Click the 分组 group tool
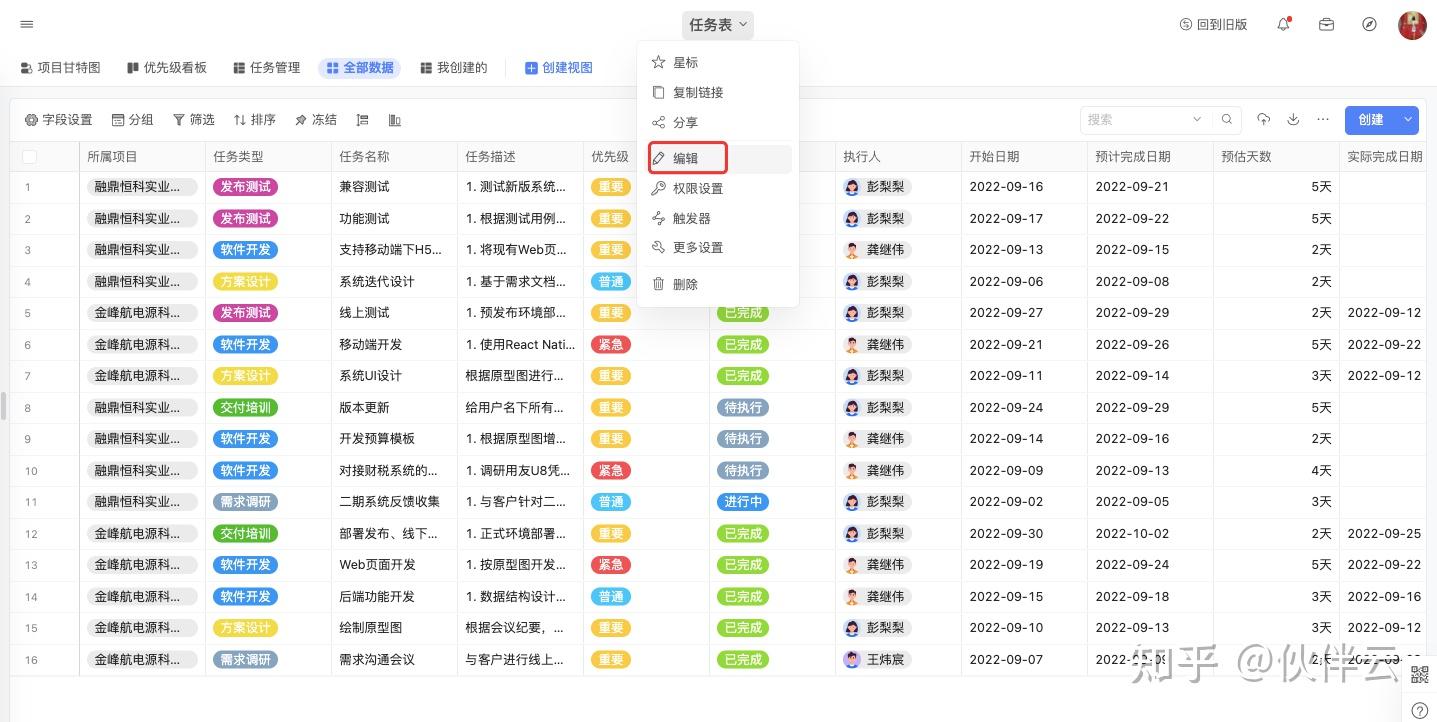The width and height of the screenshot is (1437, 722). tap(132, 120)
